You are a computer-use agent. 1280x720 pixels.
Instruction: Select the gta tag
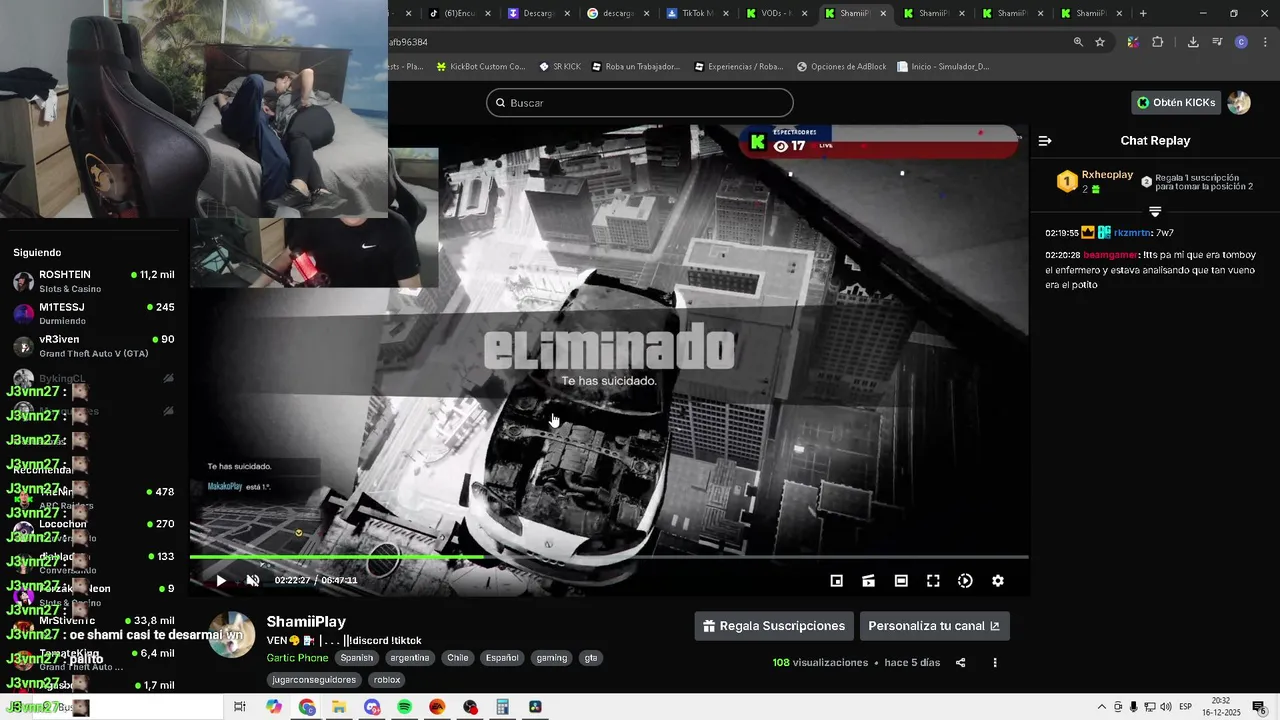click(591, 658)
